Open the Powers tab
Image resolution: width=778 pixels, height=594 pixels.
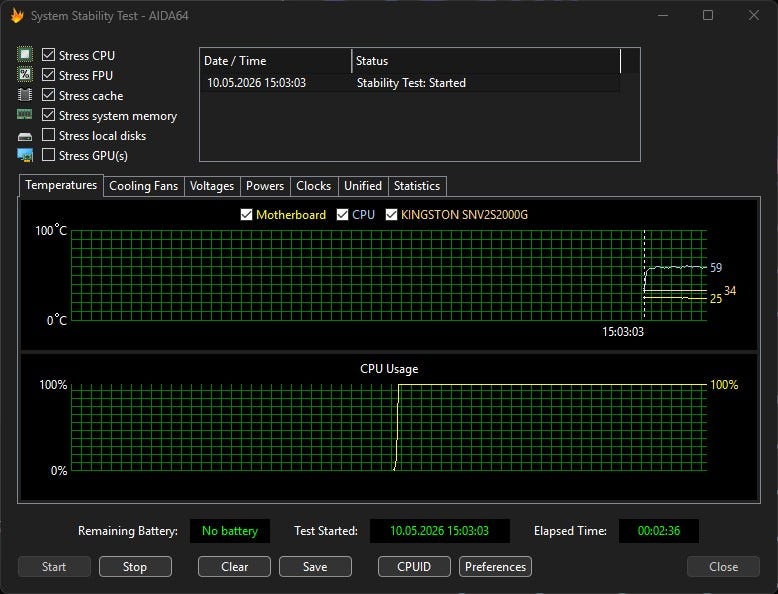pos(265,186)
